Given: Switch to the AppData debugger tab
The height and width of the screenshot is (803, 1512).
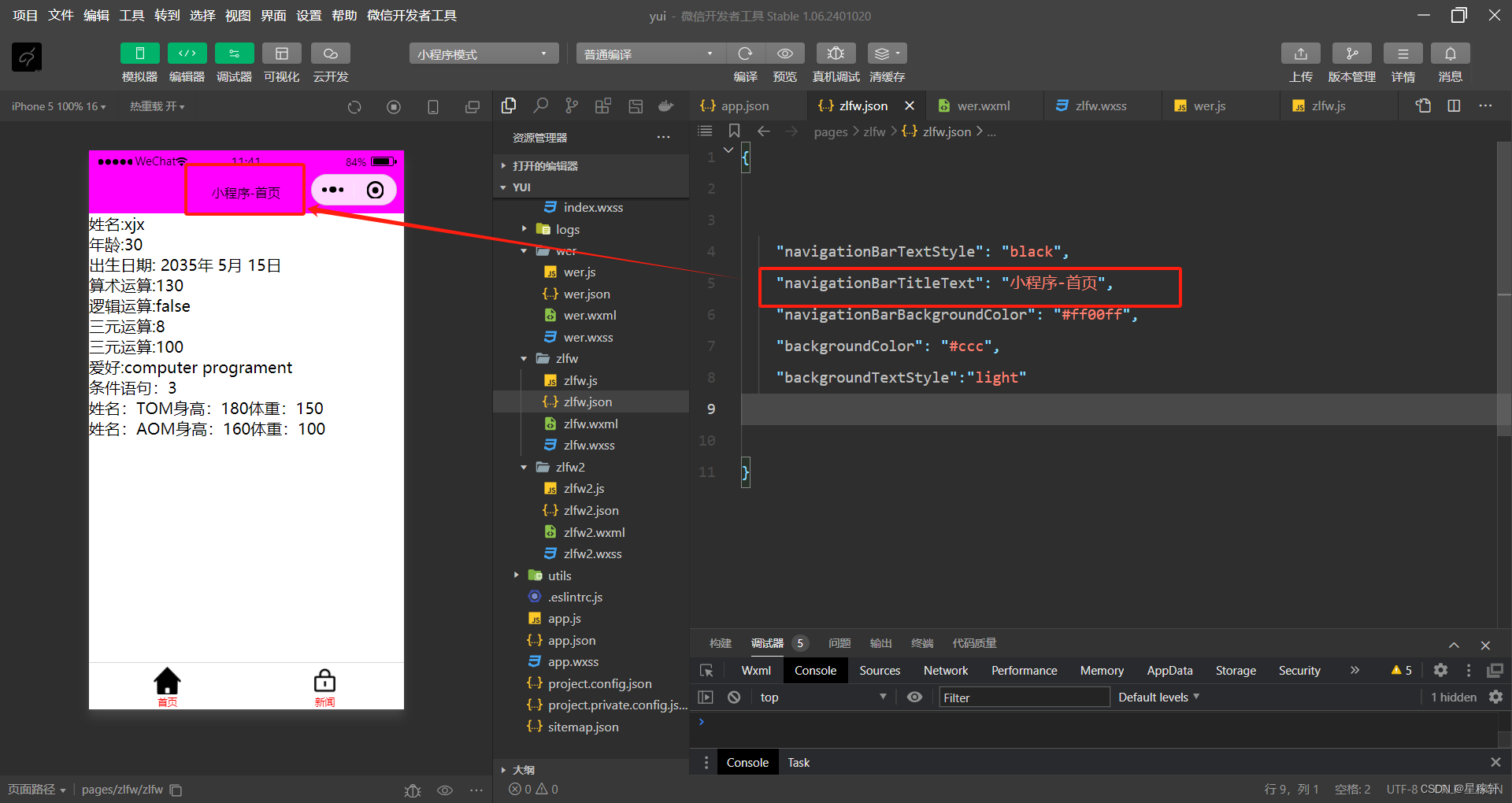Looking at the screenshot, I should [1169, 671].
